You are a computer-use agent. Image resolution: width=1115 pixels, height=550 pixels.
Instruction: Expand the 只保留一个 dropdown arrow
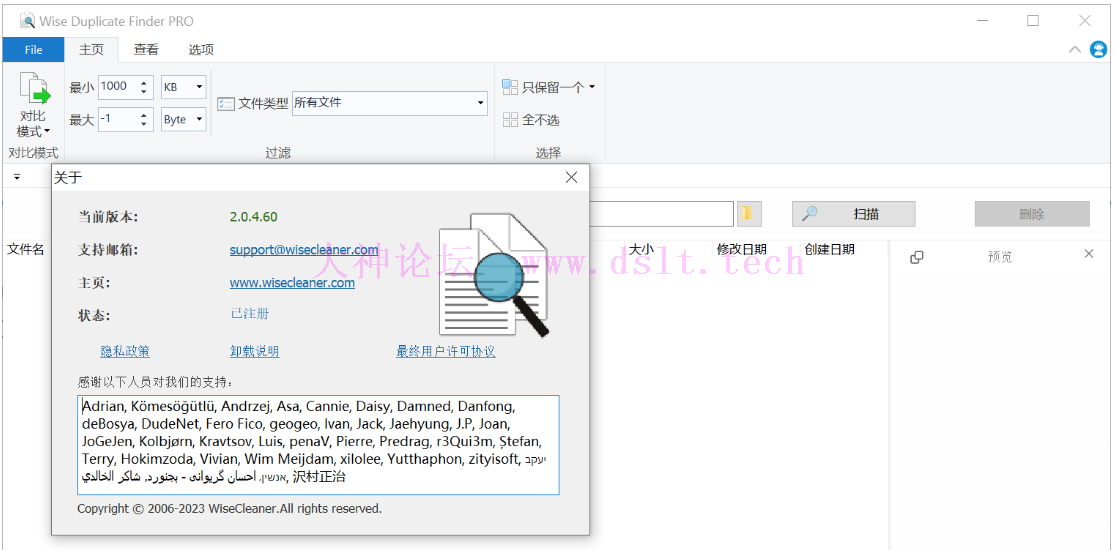pos(591,88)
